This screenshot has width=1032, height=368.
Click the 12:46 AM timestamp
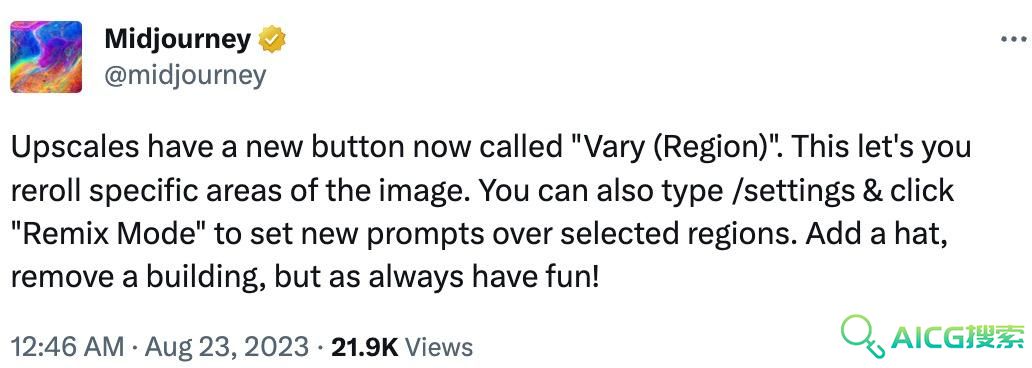(67, 346)
